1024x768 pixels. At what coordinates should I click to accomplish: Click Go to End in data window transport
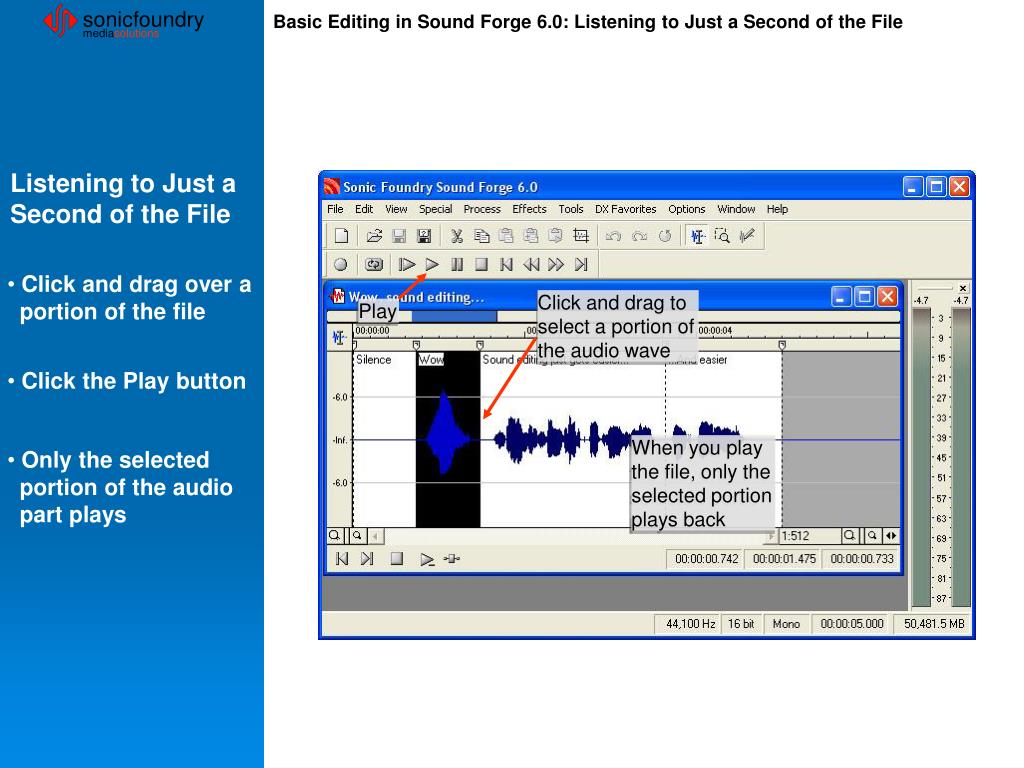[x=367, y=559]
